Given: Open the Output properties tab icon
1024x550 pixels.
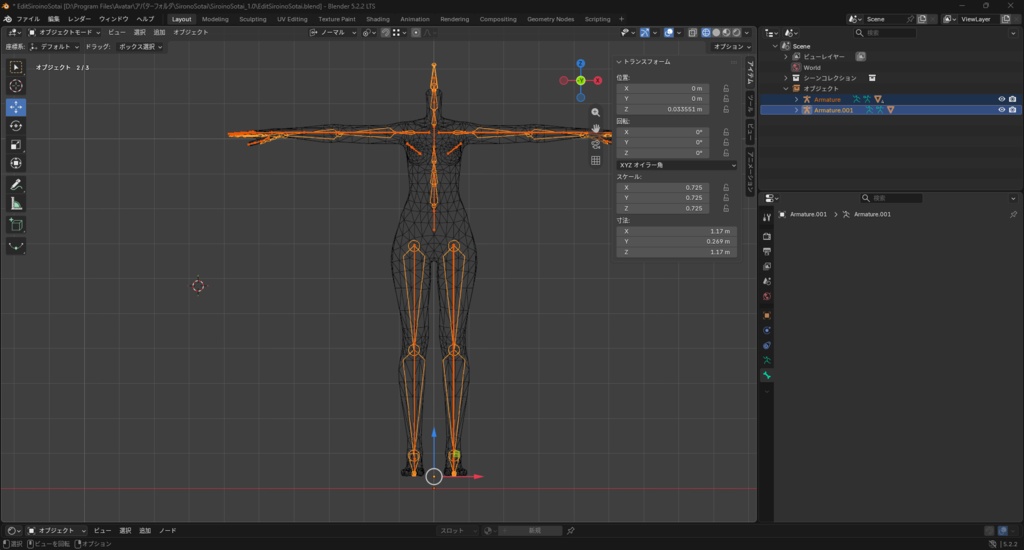Looking at the screenshot, I should (767, 251).
